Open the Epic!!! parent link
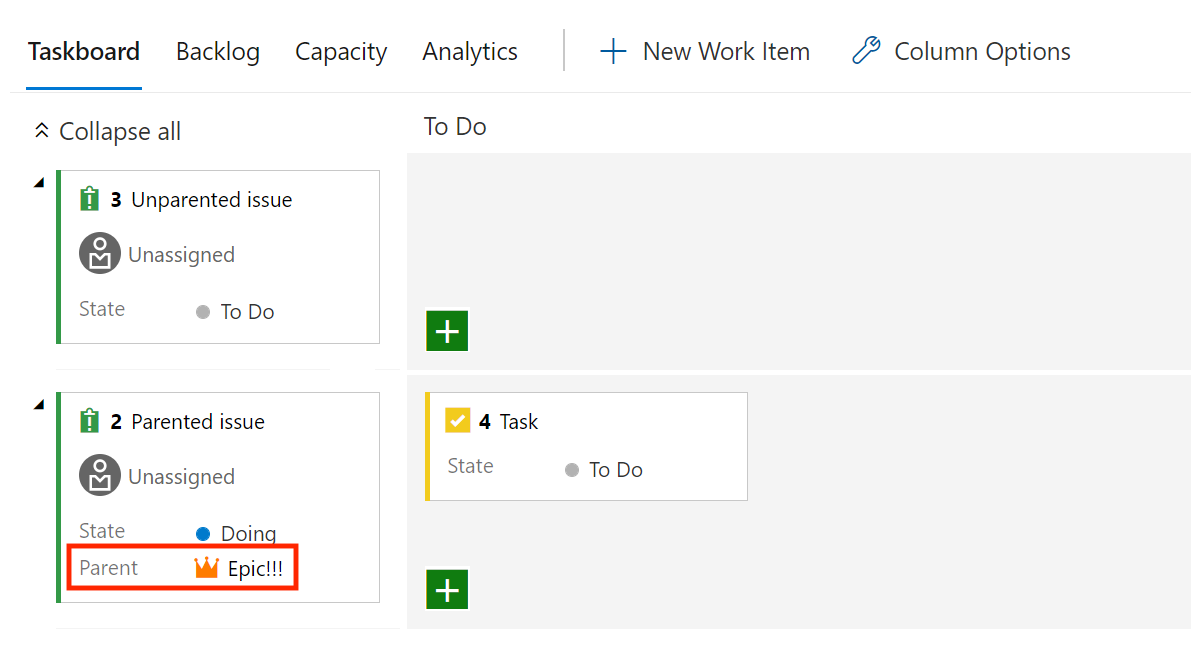 coord(255,569)
